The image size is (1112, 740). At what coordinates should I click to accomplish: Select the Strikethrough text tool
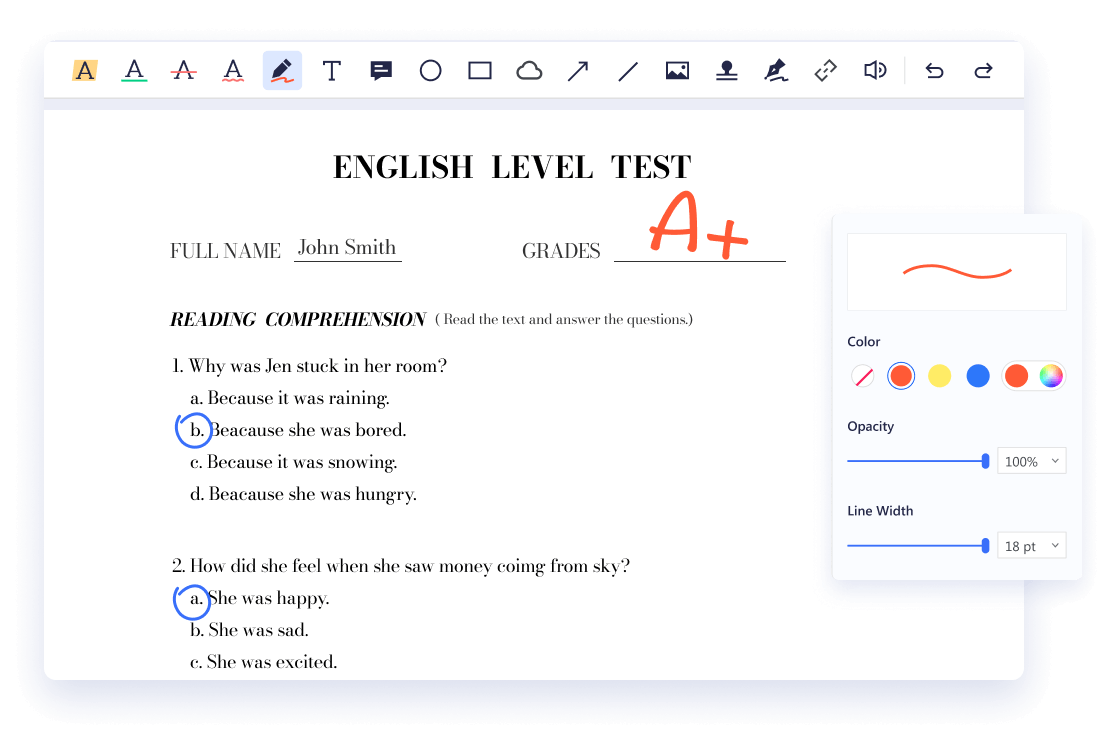[183, 71]
